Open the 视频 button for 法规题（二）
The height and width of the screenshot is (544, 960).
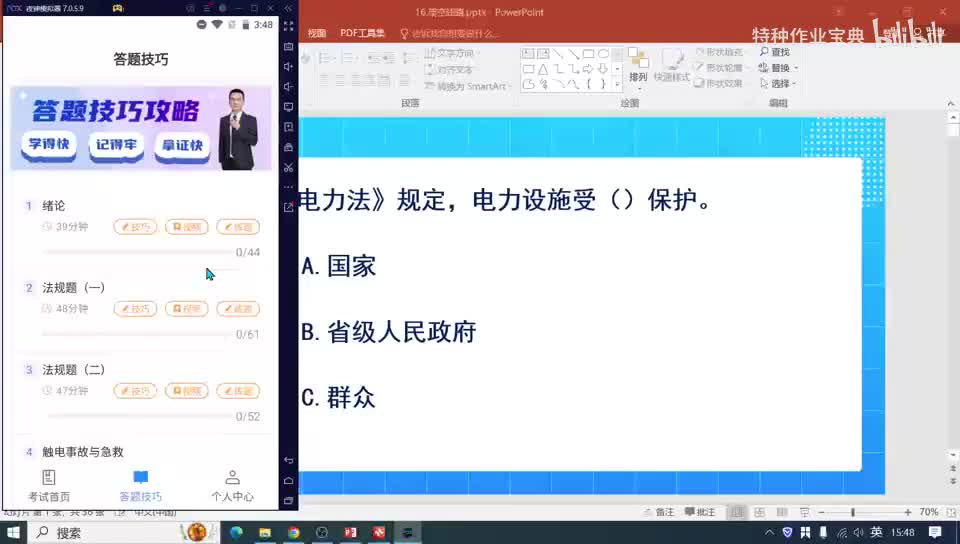[187, 391]
